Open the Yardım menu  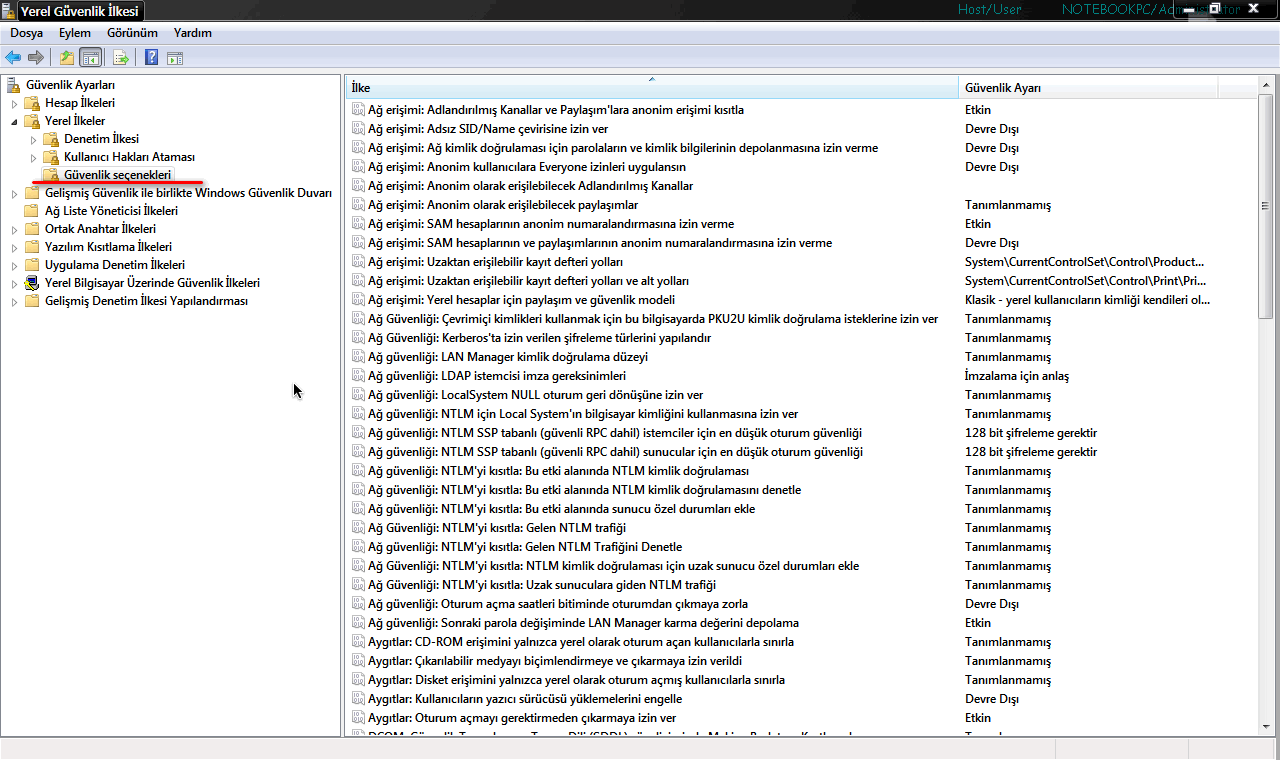[x=193, y=33]
